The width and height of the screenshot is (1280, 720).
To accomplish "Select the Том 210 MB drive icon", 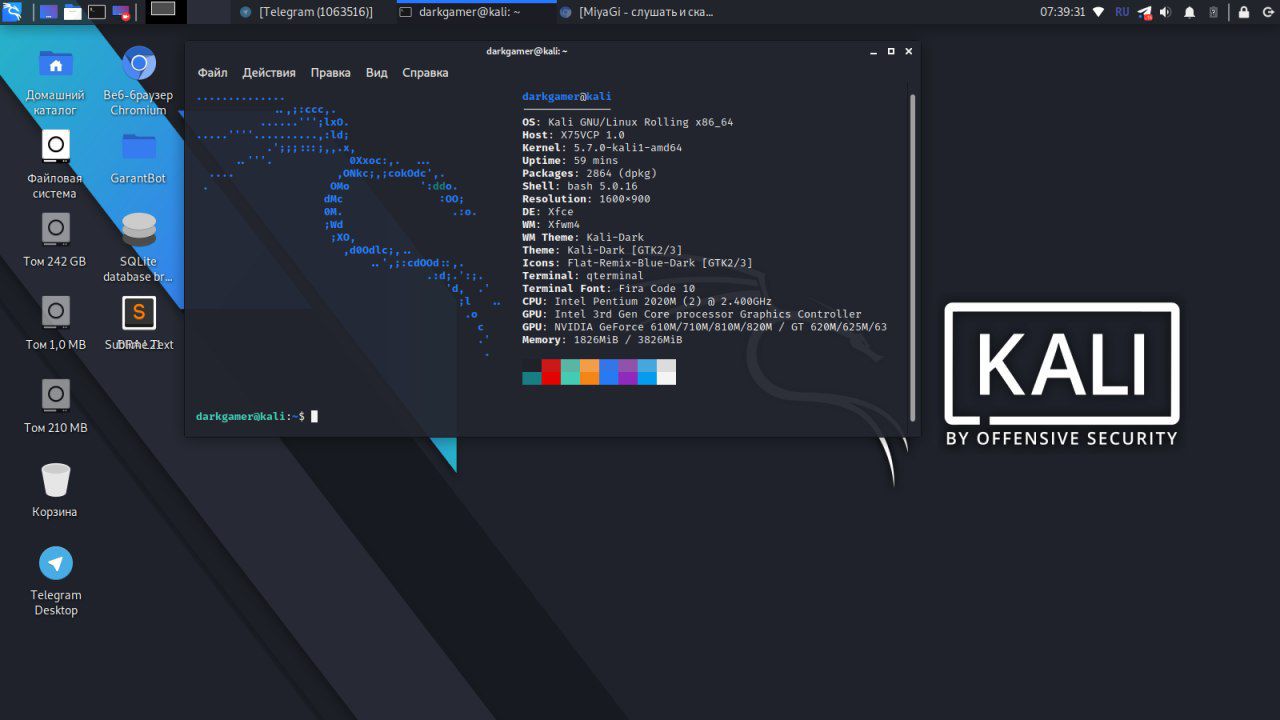I will click(55, 406).
